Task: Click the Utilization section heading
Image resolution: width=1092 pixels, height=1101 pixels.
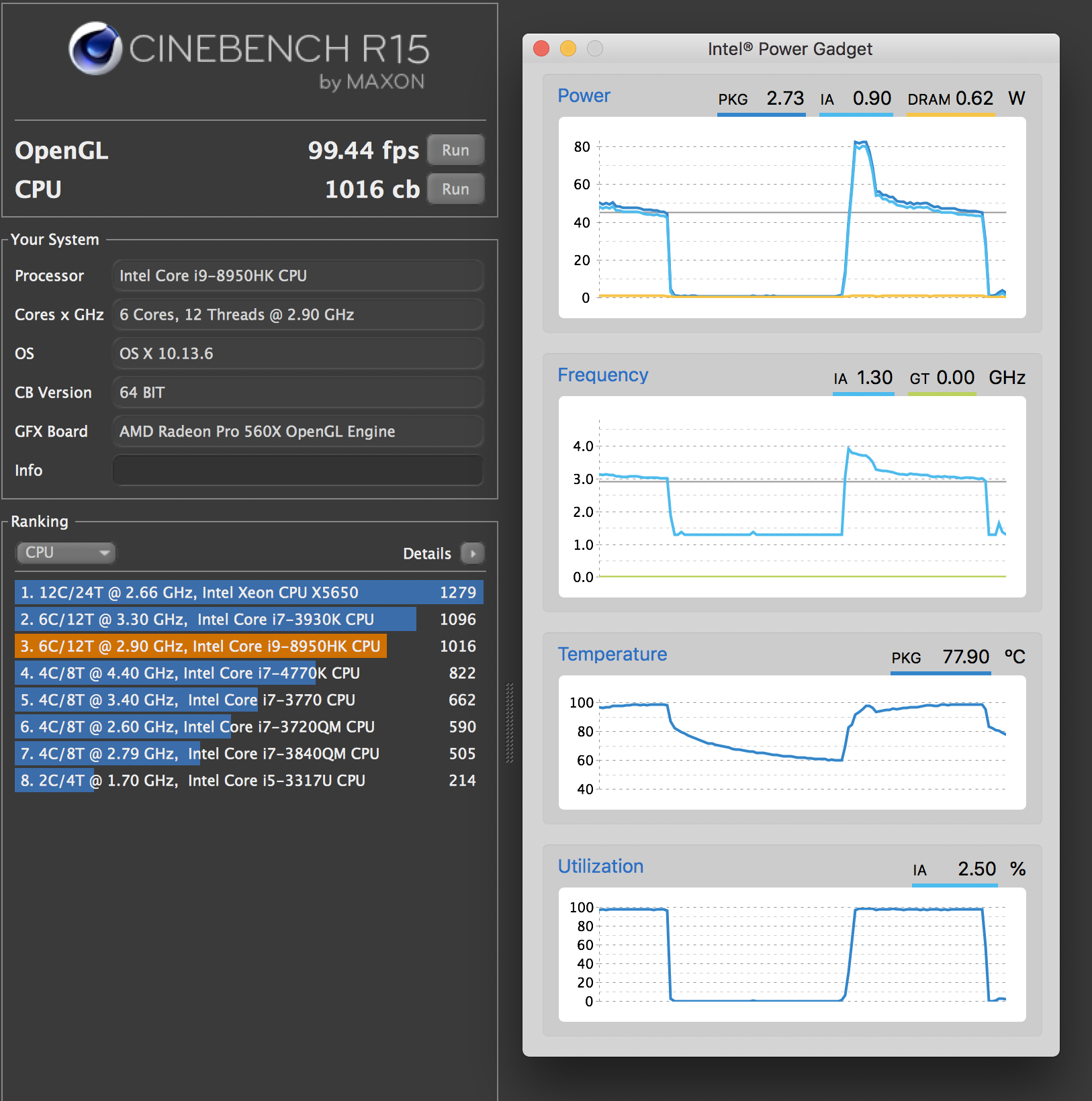Action: point(600,867)
